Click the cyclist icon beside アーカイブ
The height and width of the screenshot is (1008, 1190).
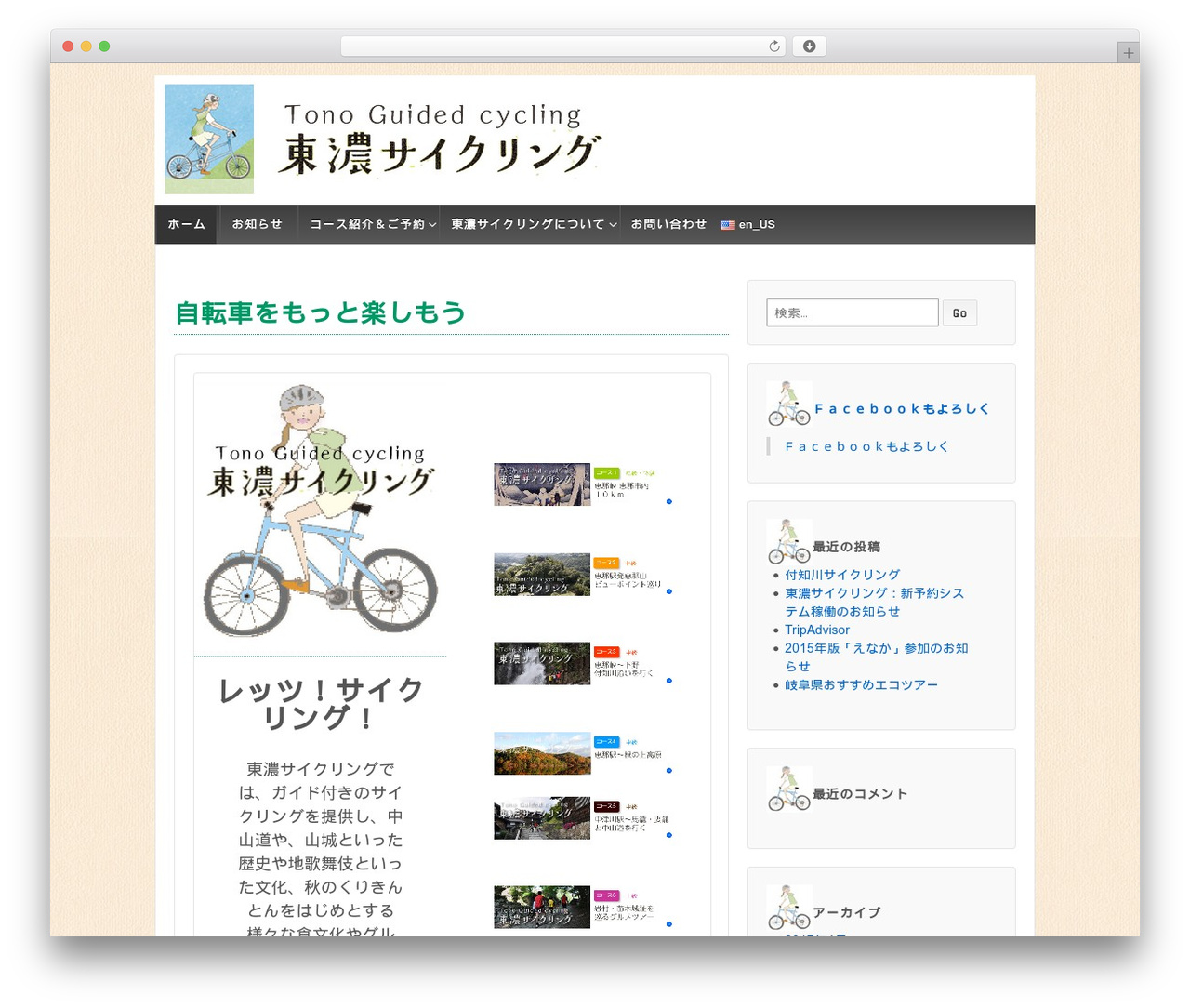point(789,908)
